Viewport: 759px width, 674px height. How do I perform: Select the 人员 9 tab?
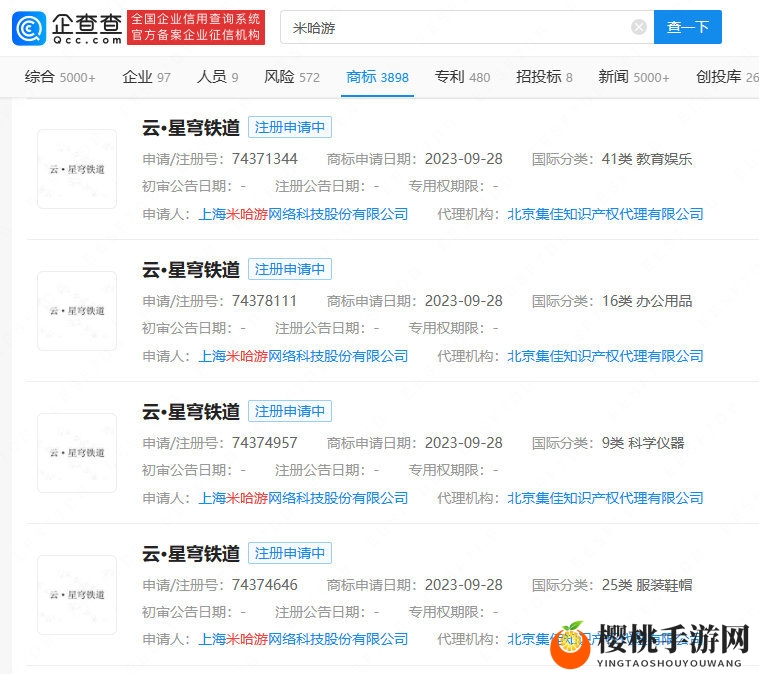[x=217, y=77]
